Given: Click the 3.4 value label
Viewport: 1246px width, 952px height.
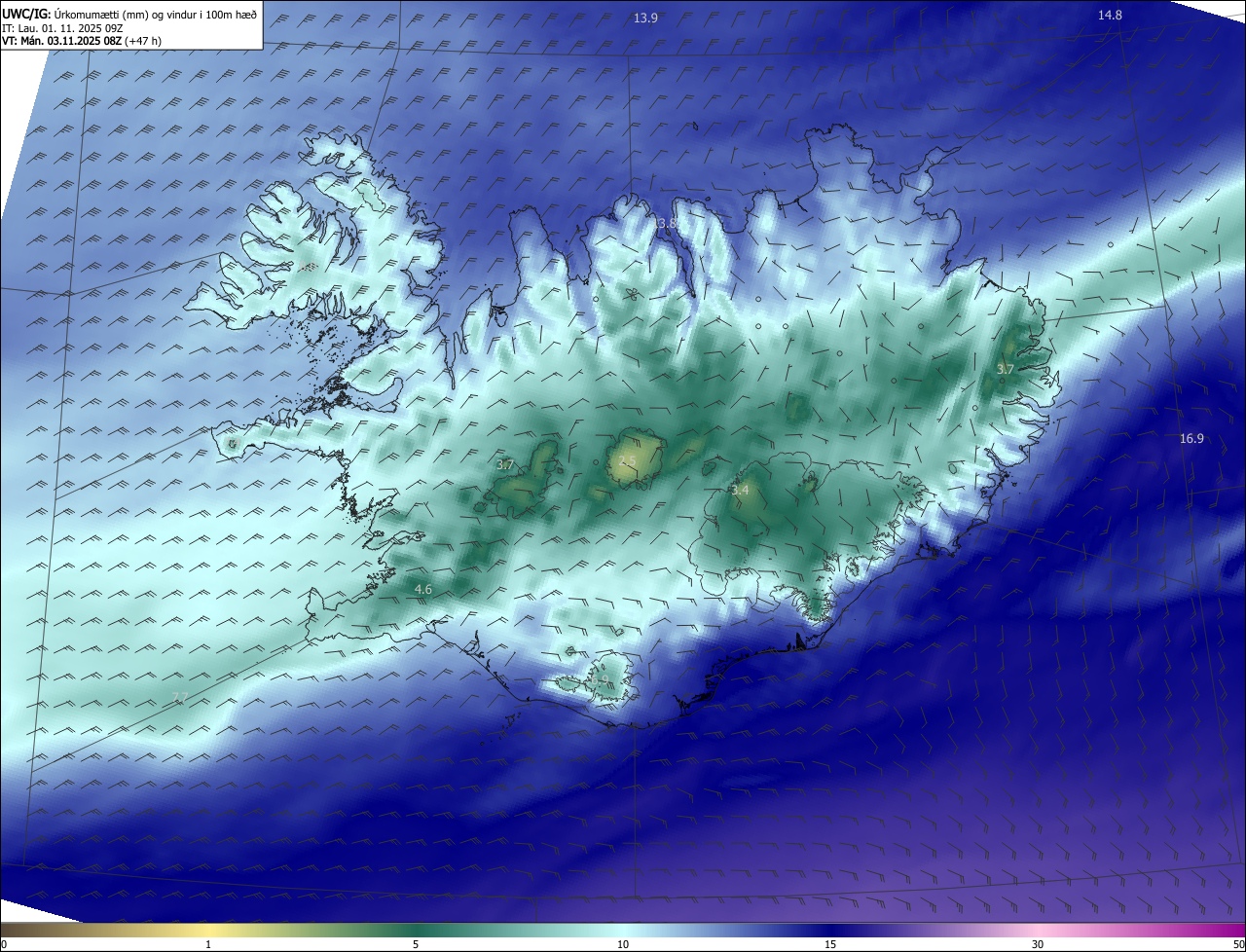Looking at the screenshot, I should click(x=740, y=491).
